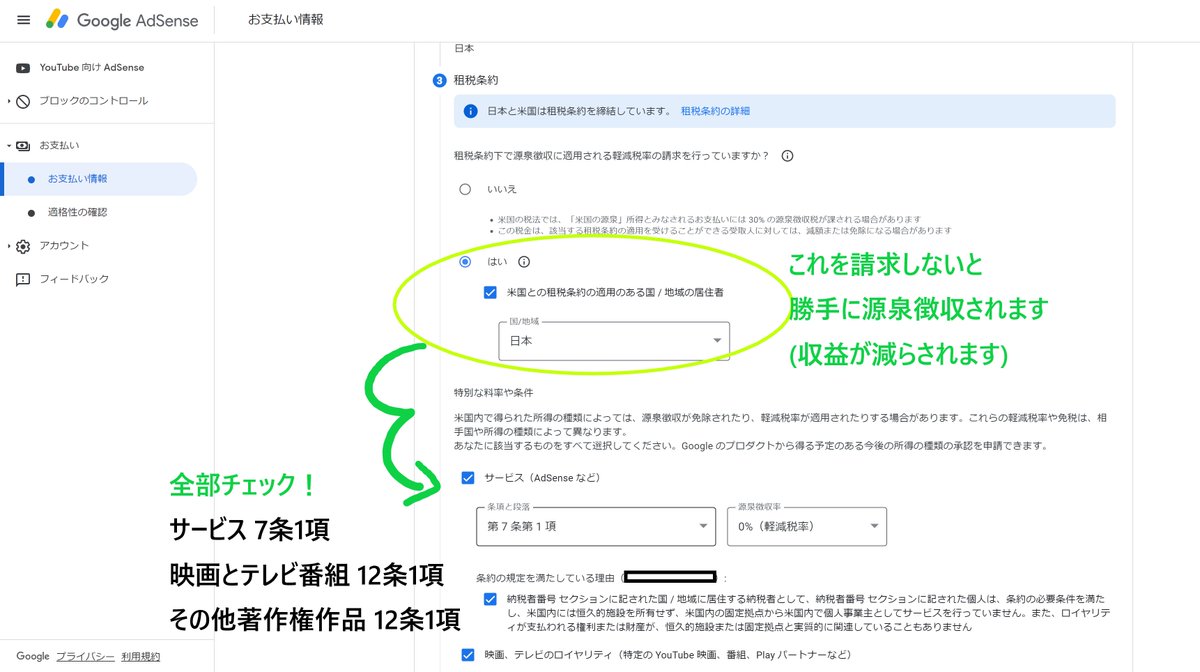Click the info icon next to はい
The width and height of the screenshot is (1200, 672).
(524, 262)
